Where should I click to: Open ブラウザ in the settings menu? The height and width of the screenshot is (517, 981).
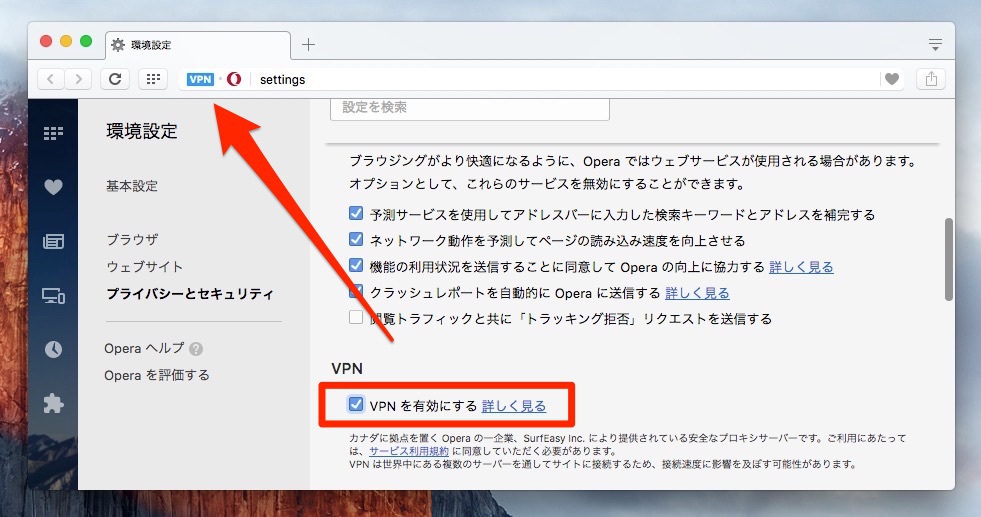coord(132,240)
